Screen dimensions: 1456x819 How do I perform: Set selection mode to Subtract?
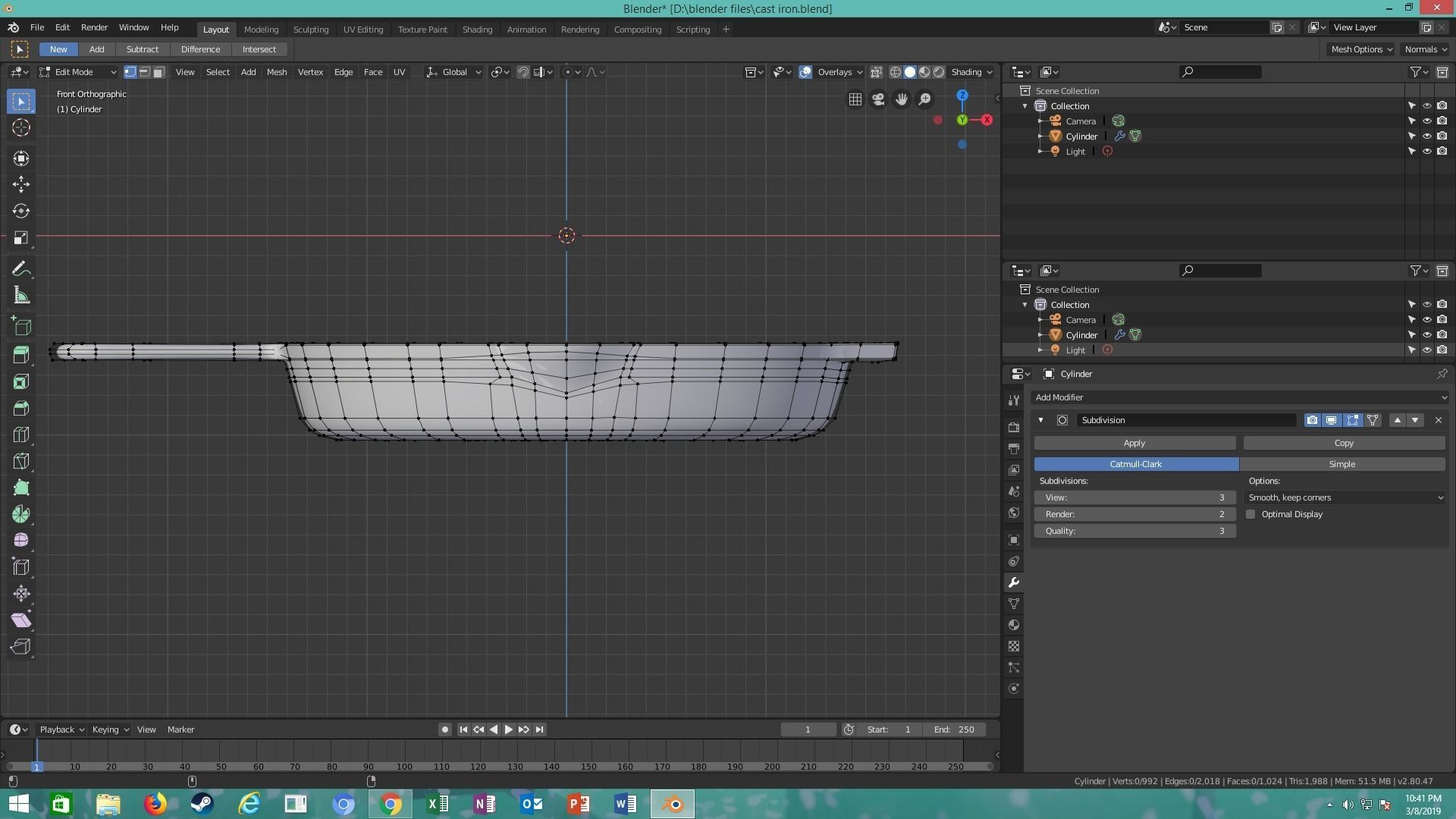[143, 49]
